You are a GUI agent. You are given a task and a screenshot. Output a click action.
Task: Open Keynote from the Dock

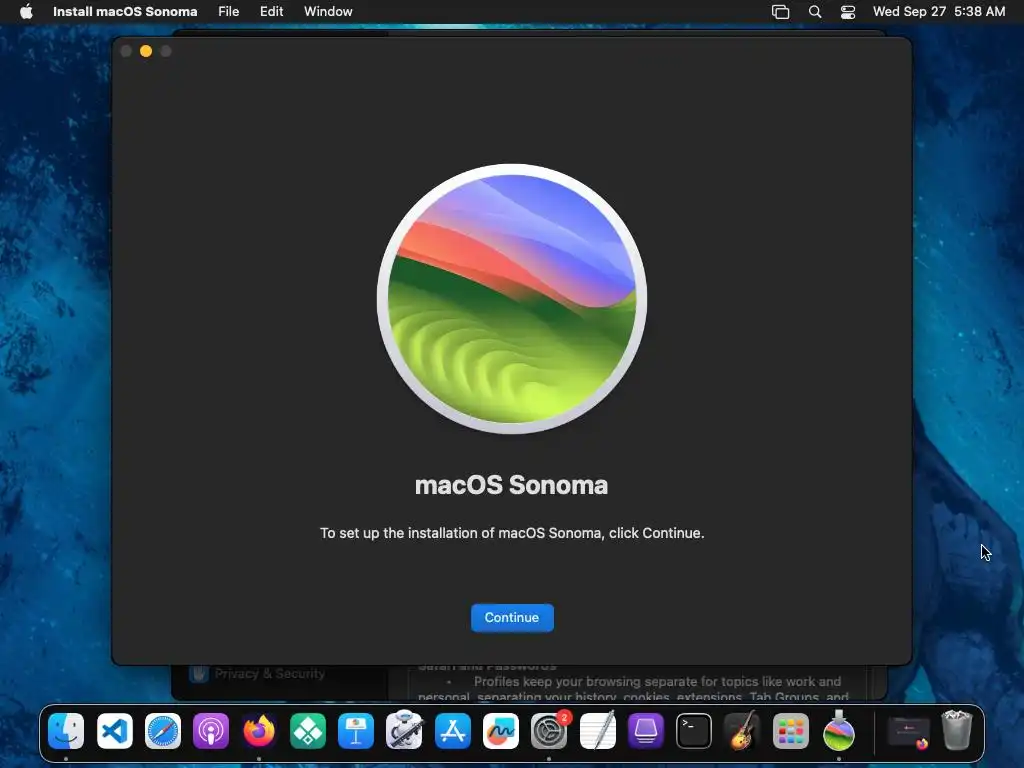coord(356,731)
